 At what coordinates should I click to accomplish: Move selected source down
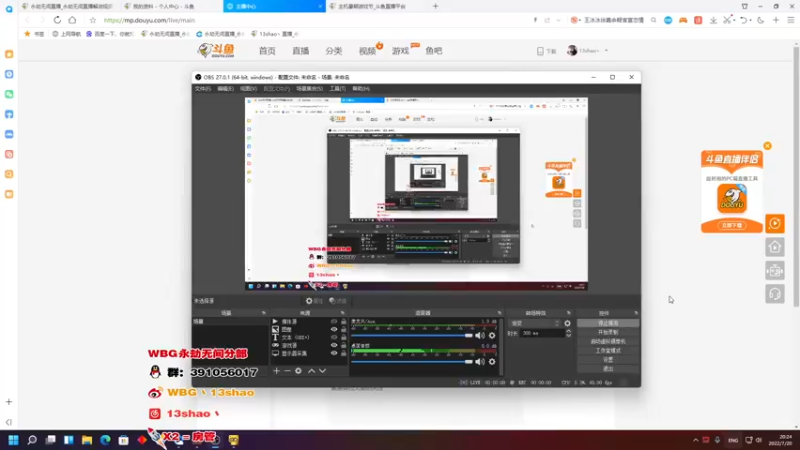[322, 371]
